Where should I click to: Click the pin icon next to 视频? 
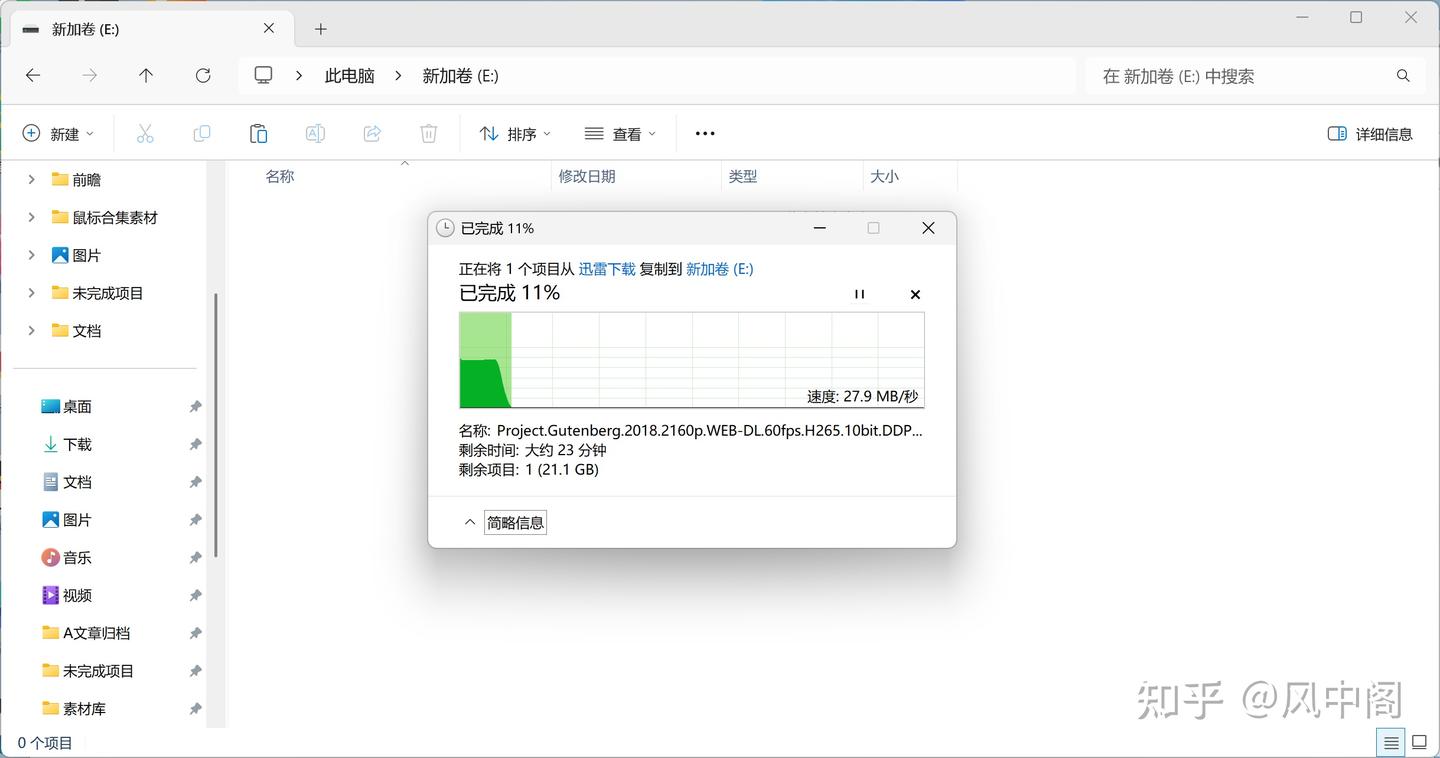pos(195,596)
